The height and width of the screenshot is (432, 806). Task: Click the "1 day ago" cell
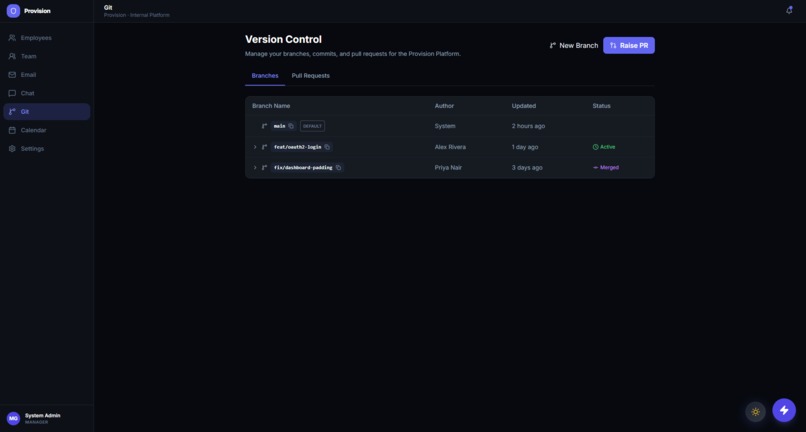(525, 147)
